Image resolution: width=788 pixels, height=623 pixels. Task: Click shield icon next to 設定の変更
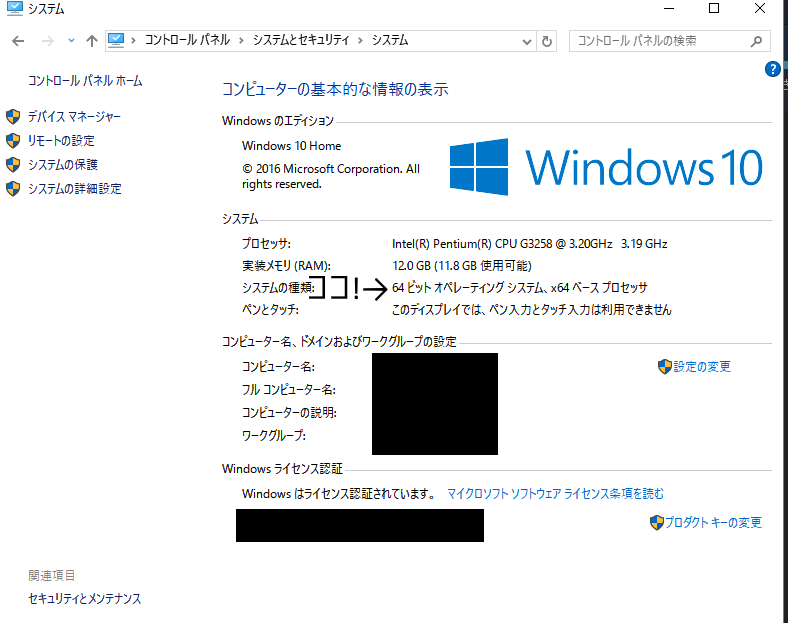664,367
